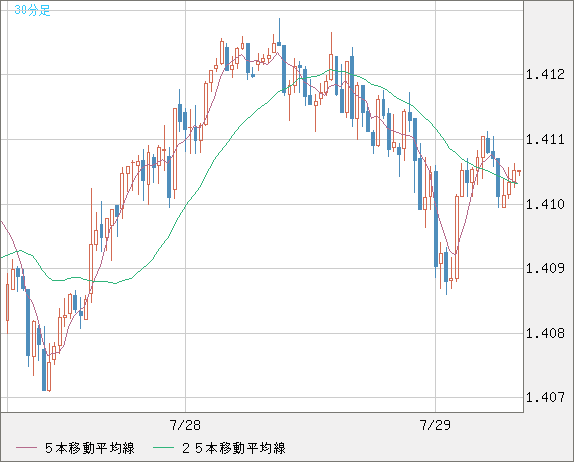The image size is (574, 462).
Task: Click the 30分足 timeframe label
Action: (32, 10)
